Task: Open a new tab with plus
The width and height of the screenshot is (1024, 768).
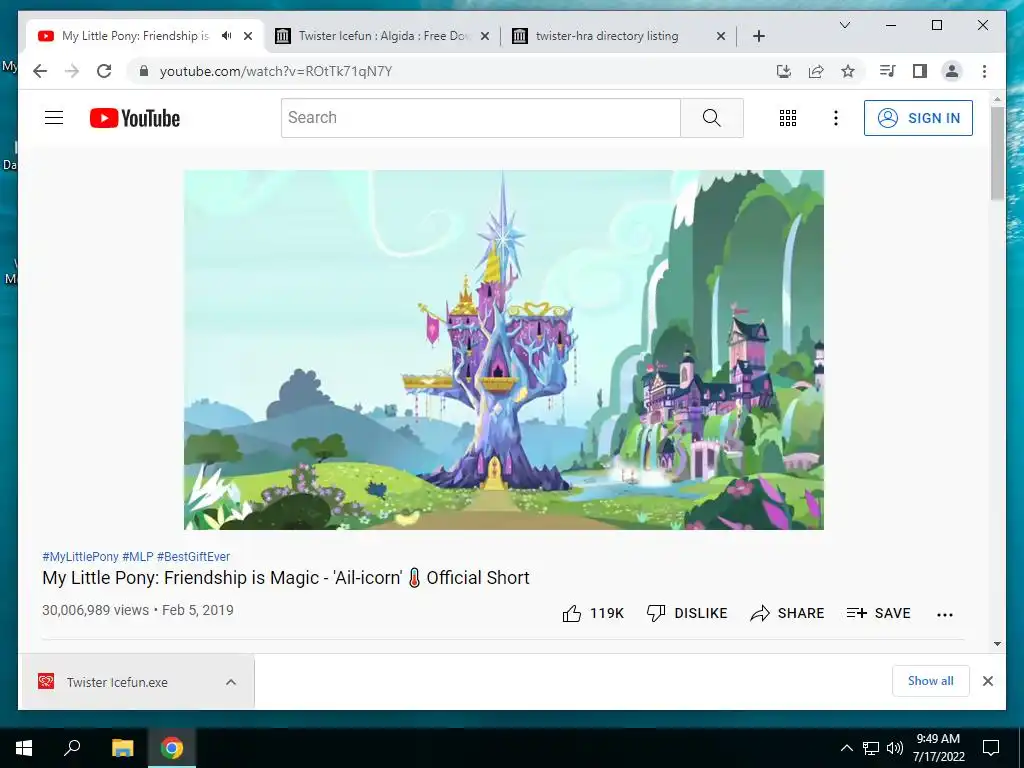Action: (x=758, y=36)
